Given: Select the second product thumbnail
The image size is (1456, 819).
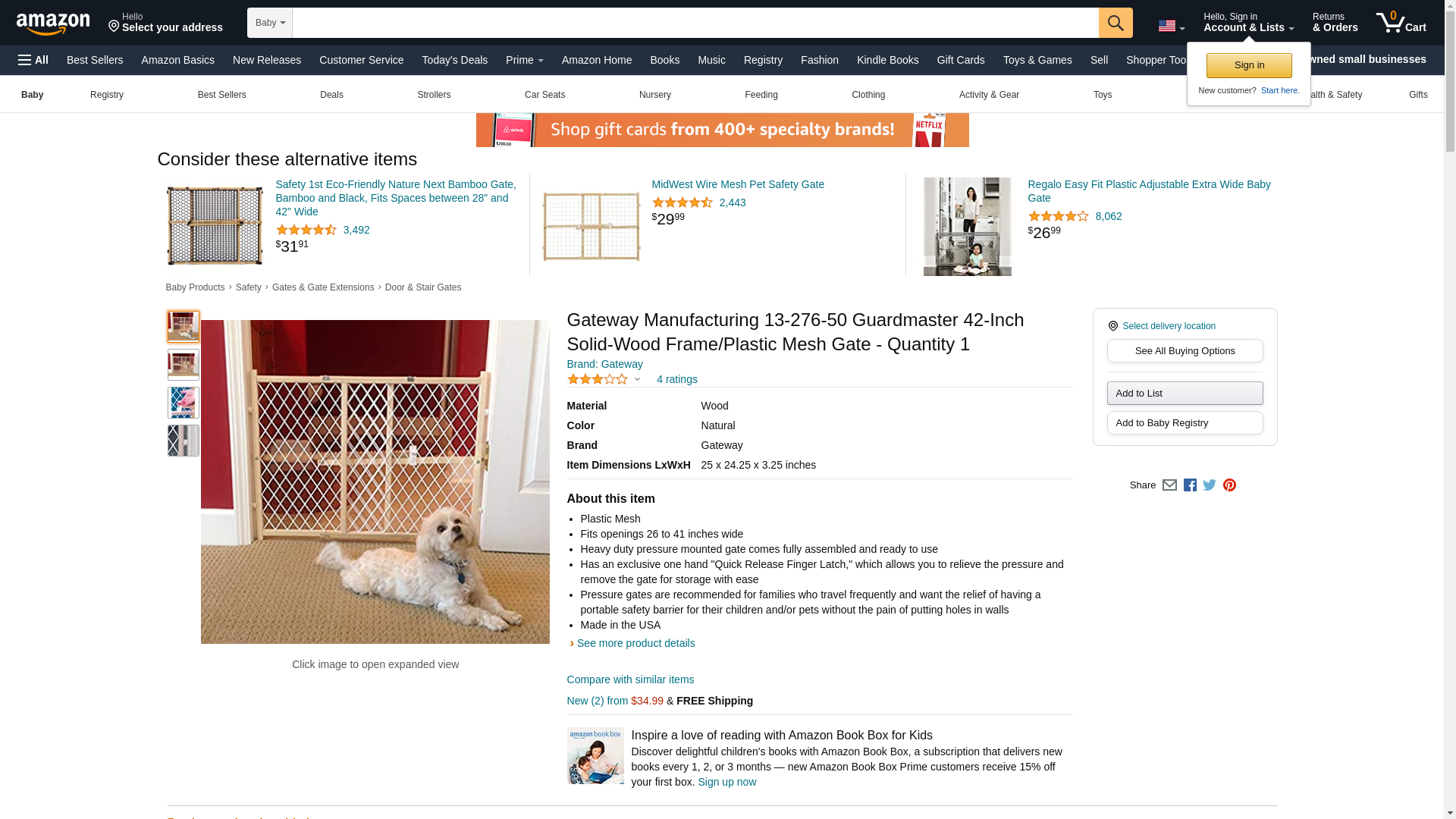Looking at the screenshot, I should pos(183,365).
